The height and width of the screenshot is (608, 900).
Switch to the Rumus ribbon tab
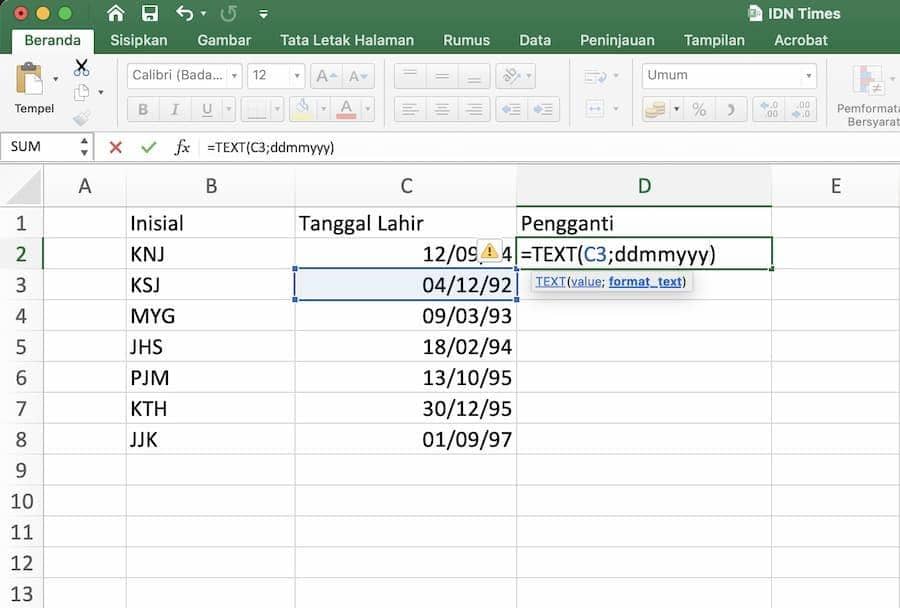466,40
